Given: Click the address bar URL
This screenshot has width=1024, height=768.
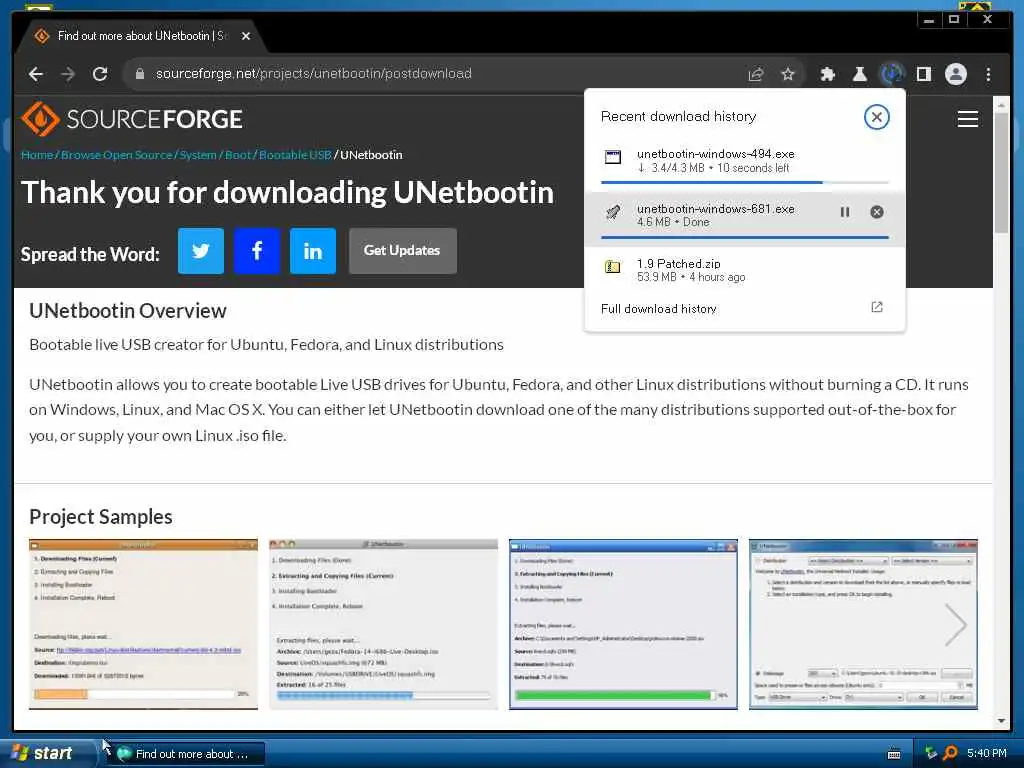Looking at the screenshot, I should coord(313,74).
